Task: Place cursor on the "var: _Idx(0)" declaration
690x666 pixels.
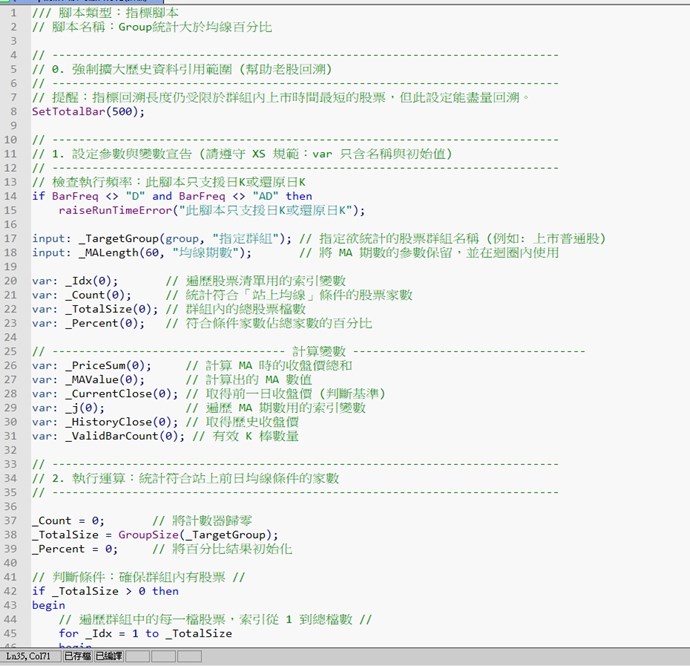Action: [x=75, y=281]
